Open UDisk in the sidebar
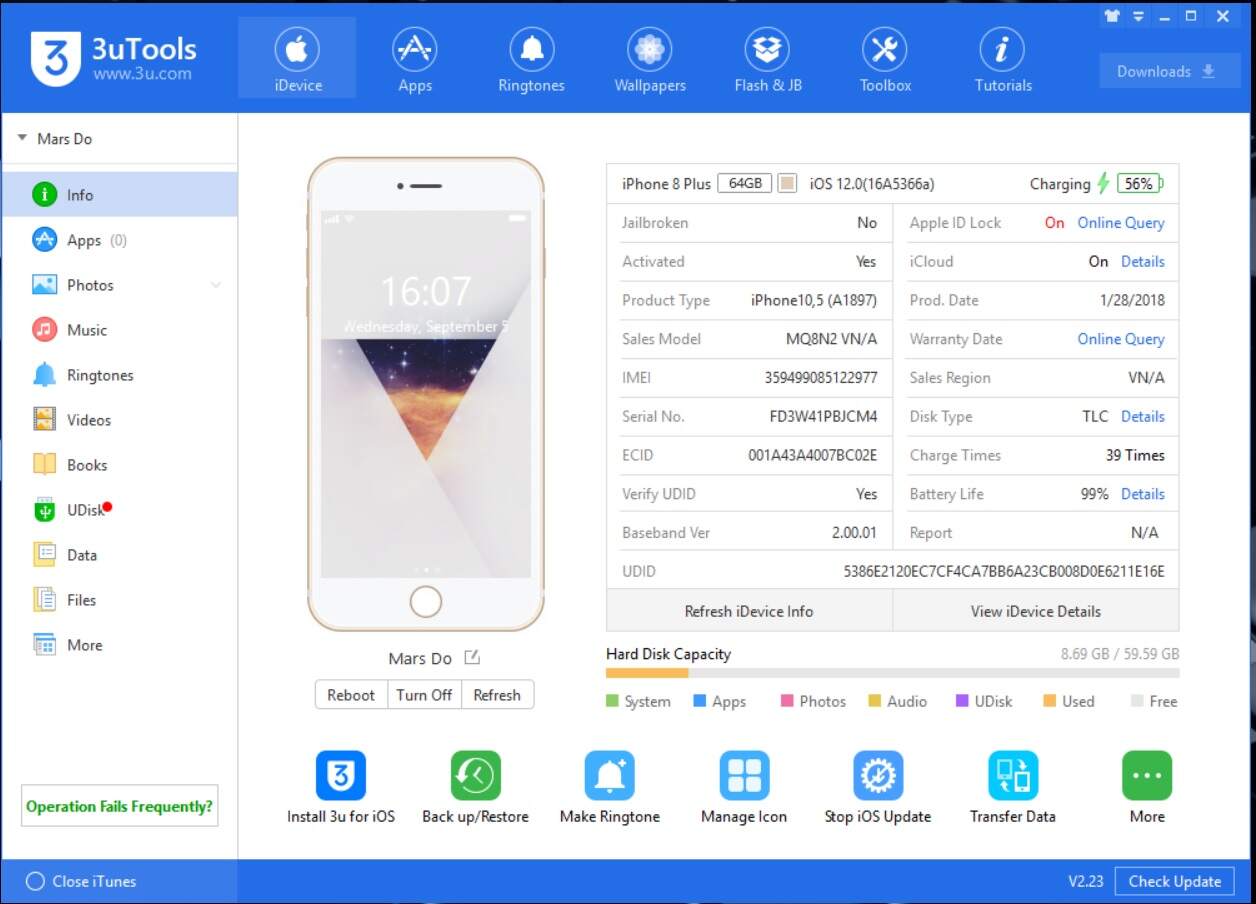This screenshot has width=1256, height=904. pyautogui.click(x=119, y=510)
